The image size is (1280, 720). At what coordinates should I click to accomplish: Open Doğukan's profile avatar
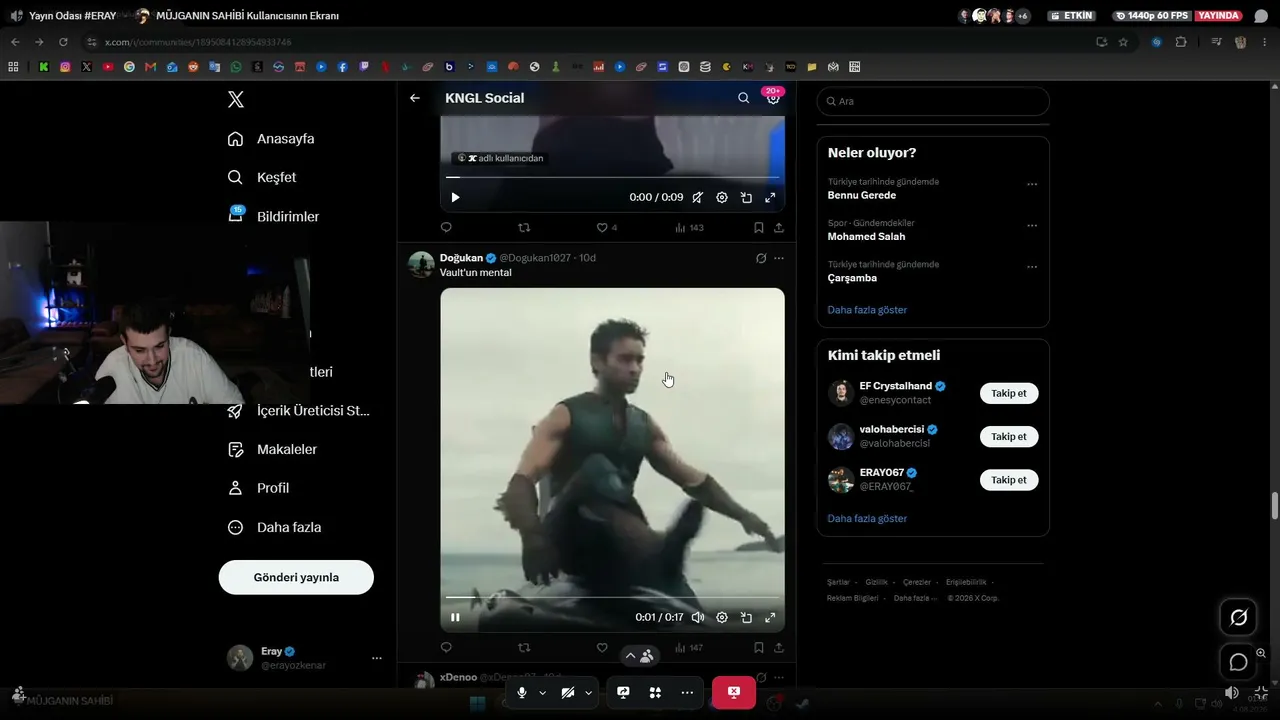421,264
